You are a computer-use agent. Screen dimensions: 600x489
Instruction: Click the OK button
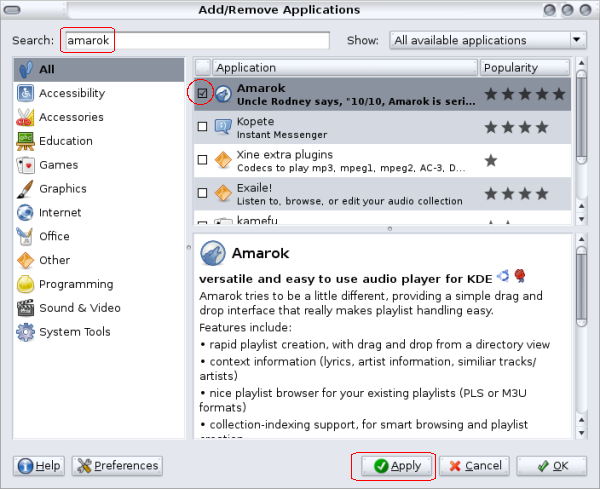(x=551, y=466)
